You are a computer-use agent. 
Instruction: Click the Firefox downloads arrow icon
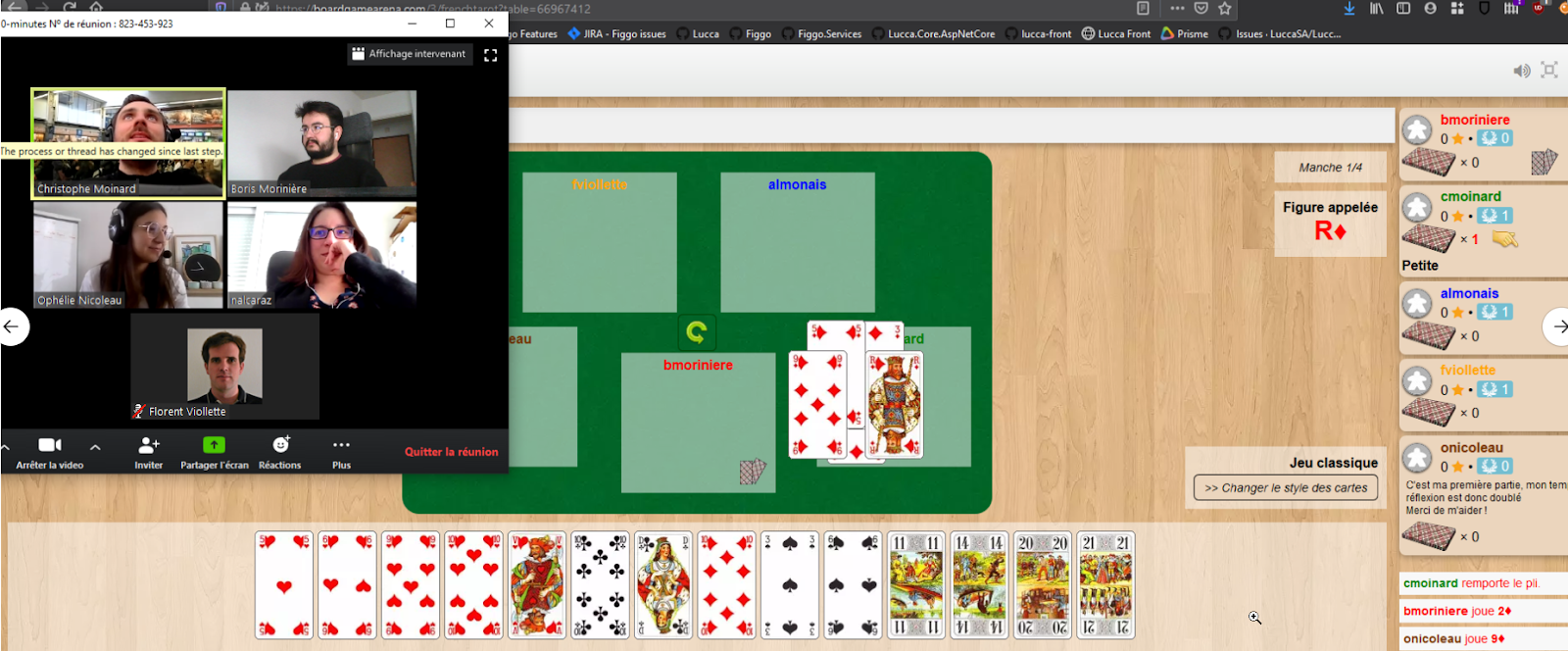coord(1349,8)
